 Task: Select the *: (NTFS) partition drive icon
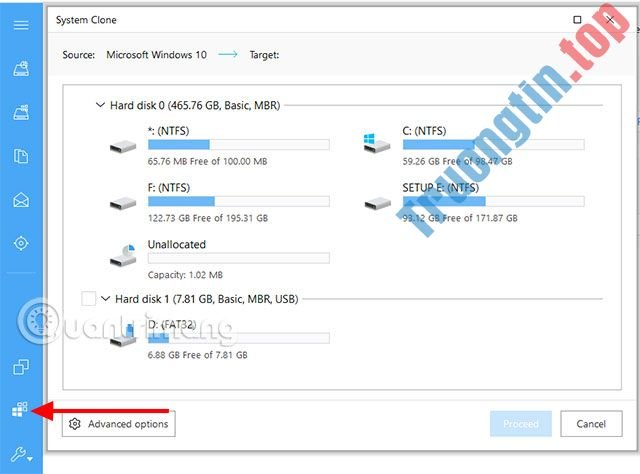[123, 146]
